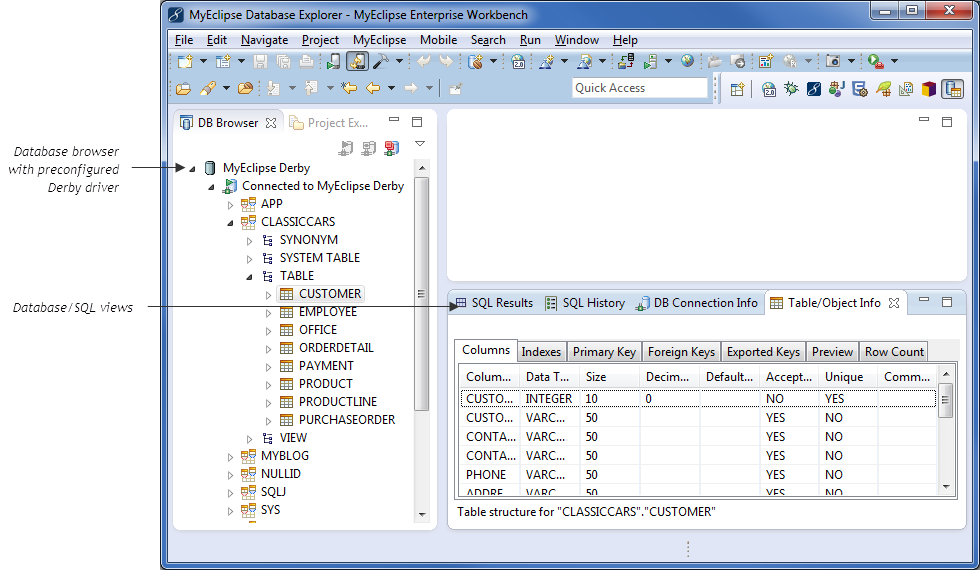Click the Open Perspective icon beside Quick Access
This screenshot has height=570, width=980.
[737, 89]
